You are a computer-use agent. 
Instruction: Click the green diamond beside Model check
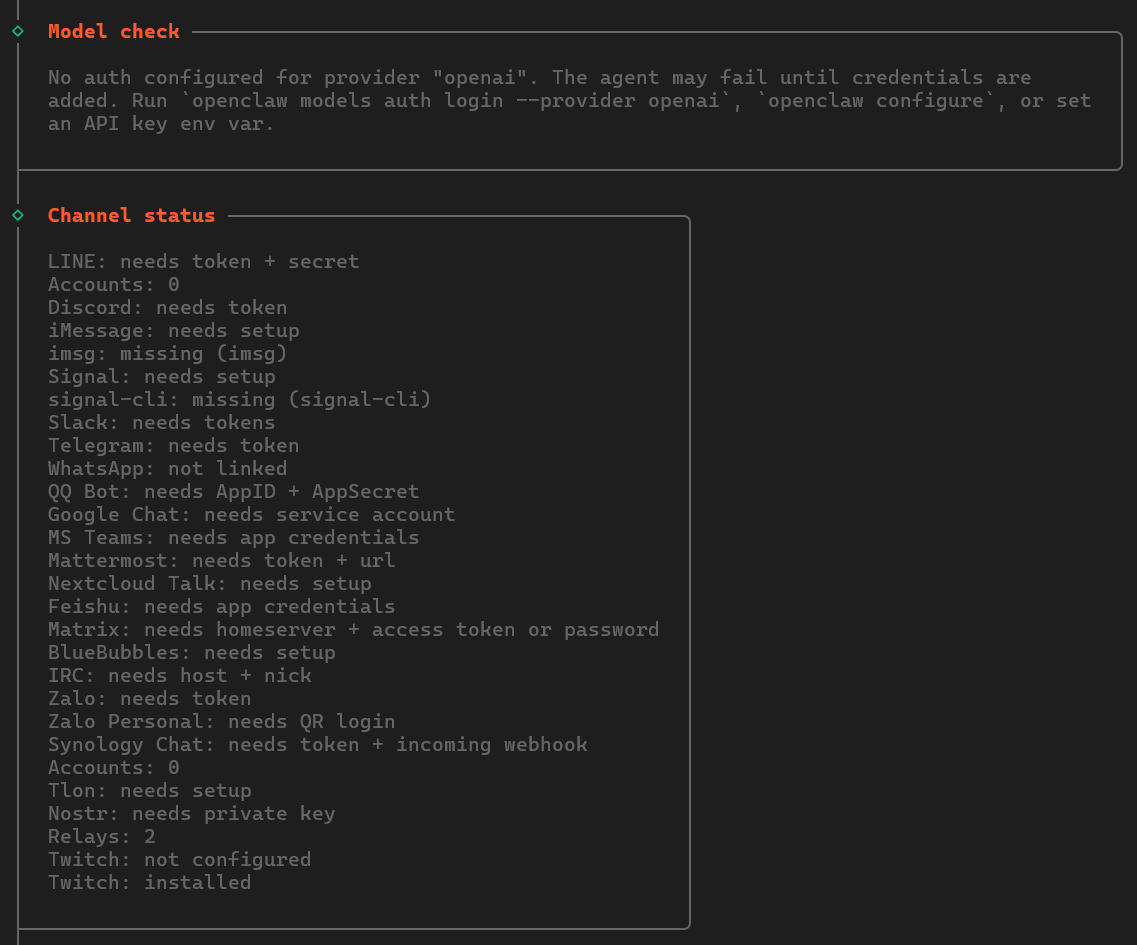click(18, 31)
